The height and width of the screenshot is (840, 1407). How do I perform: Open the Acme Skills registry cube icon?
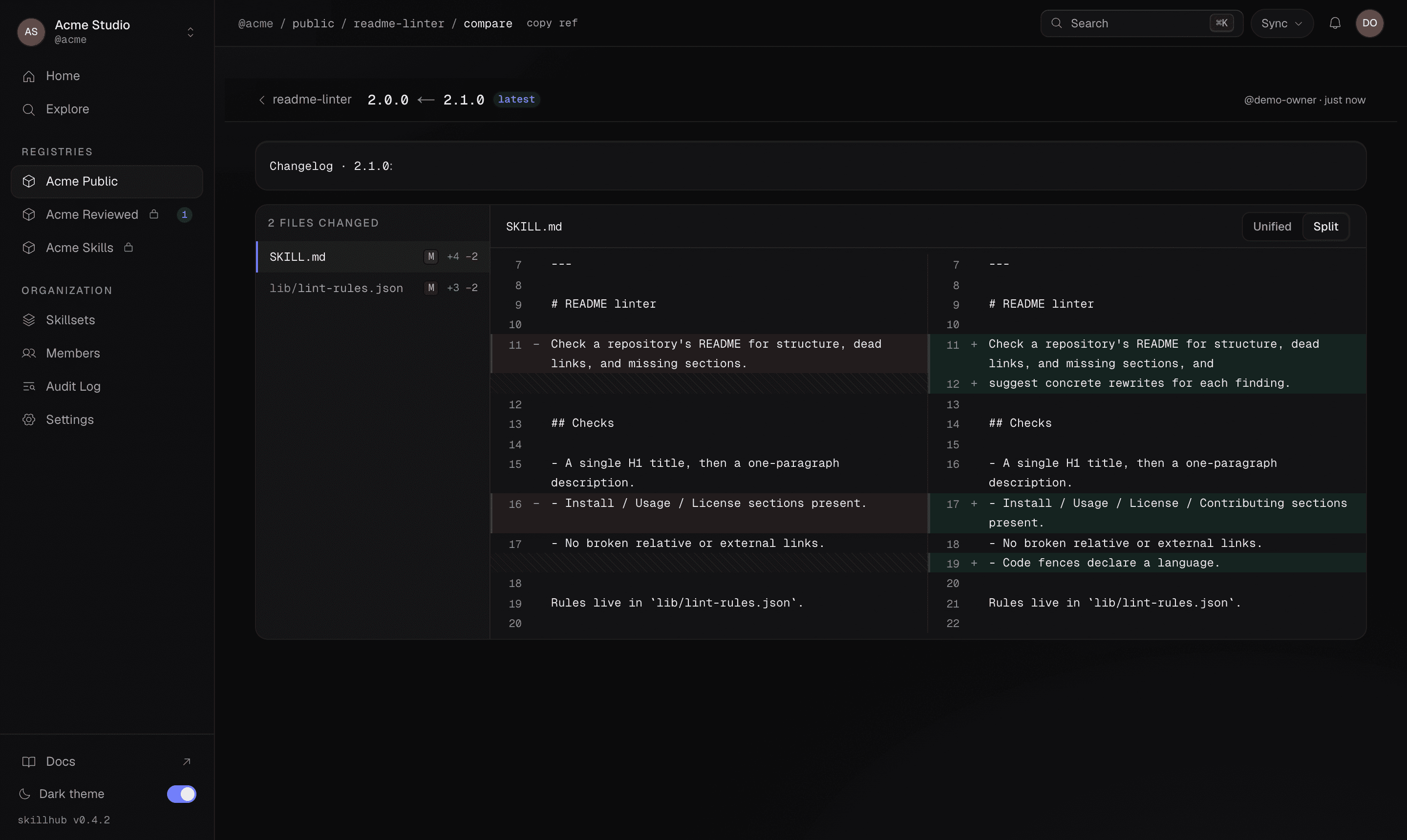[x=28, y=248]
